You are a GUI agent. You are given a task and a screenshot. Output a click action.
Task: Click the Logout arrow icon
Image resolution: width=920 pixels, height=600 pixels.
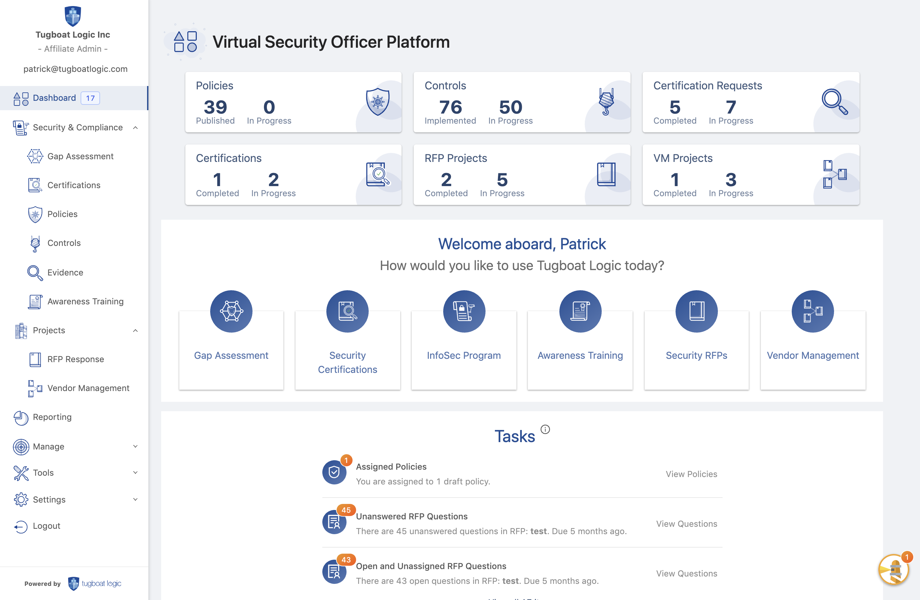[x=21, y=527]
